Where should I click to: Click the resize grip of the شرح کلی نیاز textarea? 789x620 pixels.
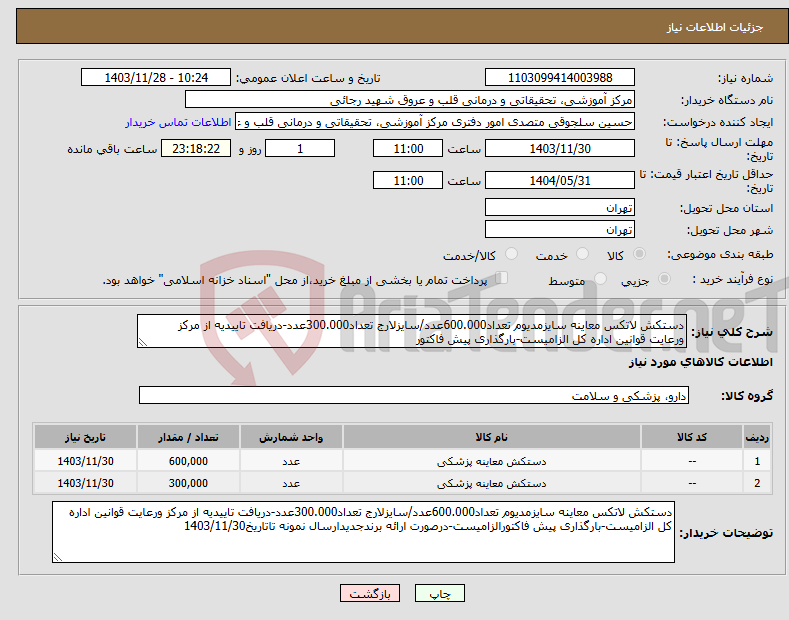(143, 343)
